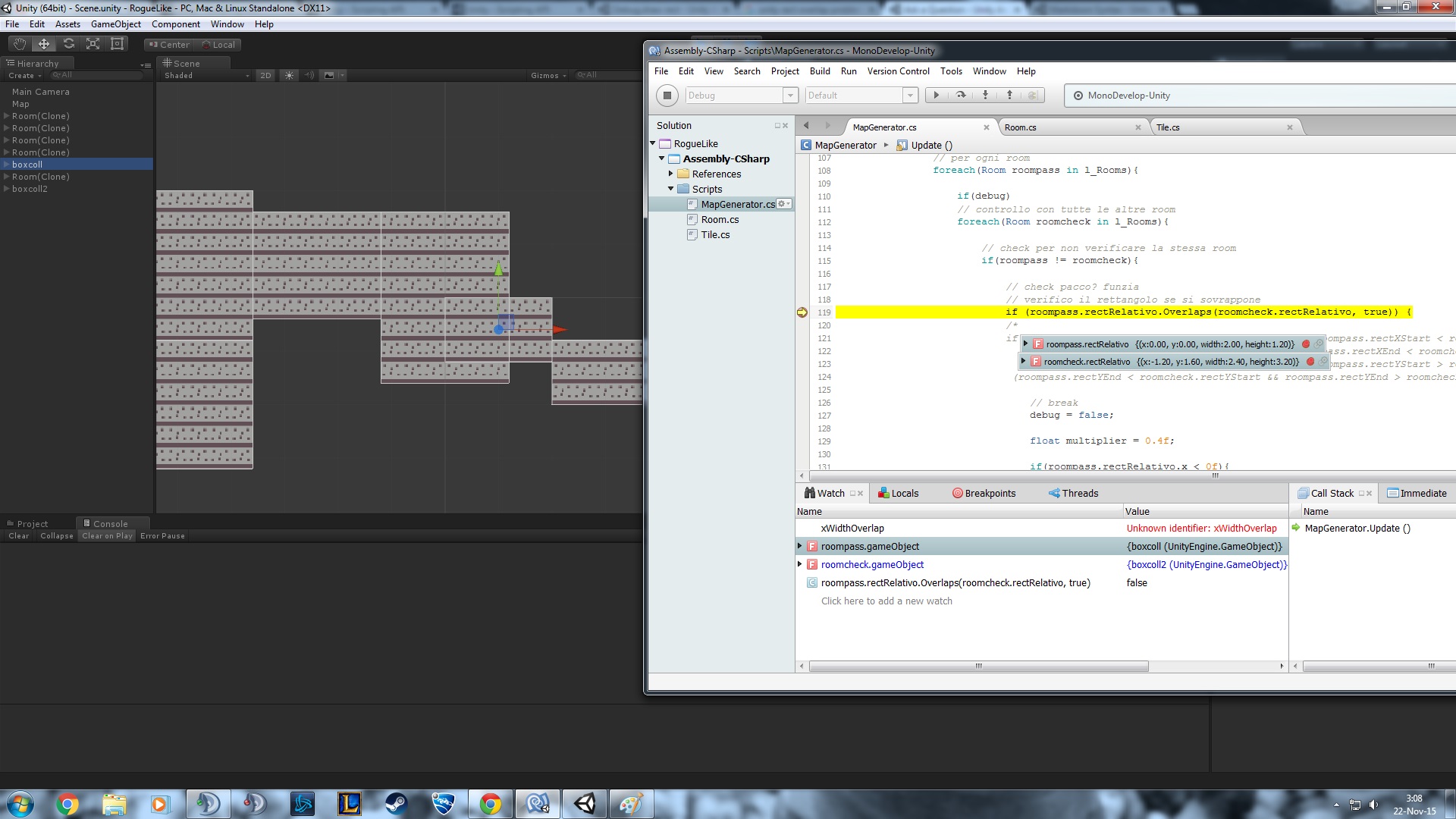Select the Move tool in Unity toolbar
This screenshot has width=1456, height=819.
tap(44, 44)
